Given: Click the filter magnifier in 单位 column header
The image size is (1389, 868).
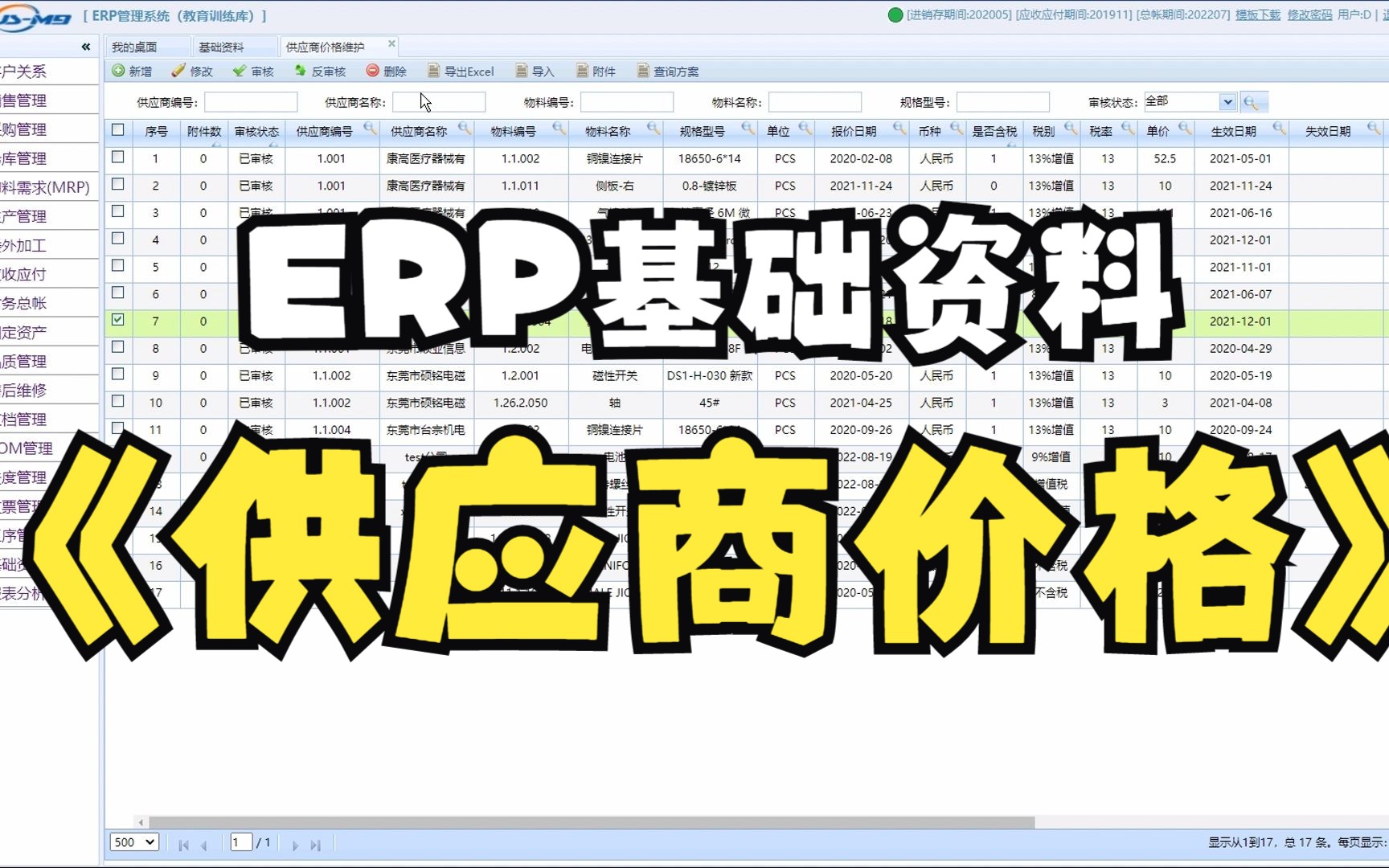Looking at the screenshot, I should 805,129.
